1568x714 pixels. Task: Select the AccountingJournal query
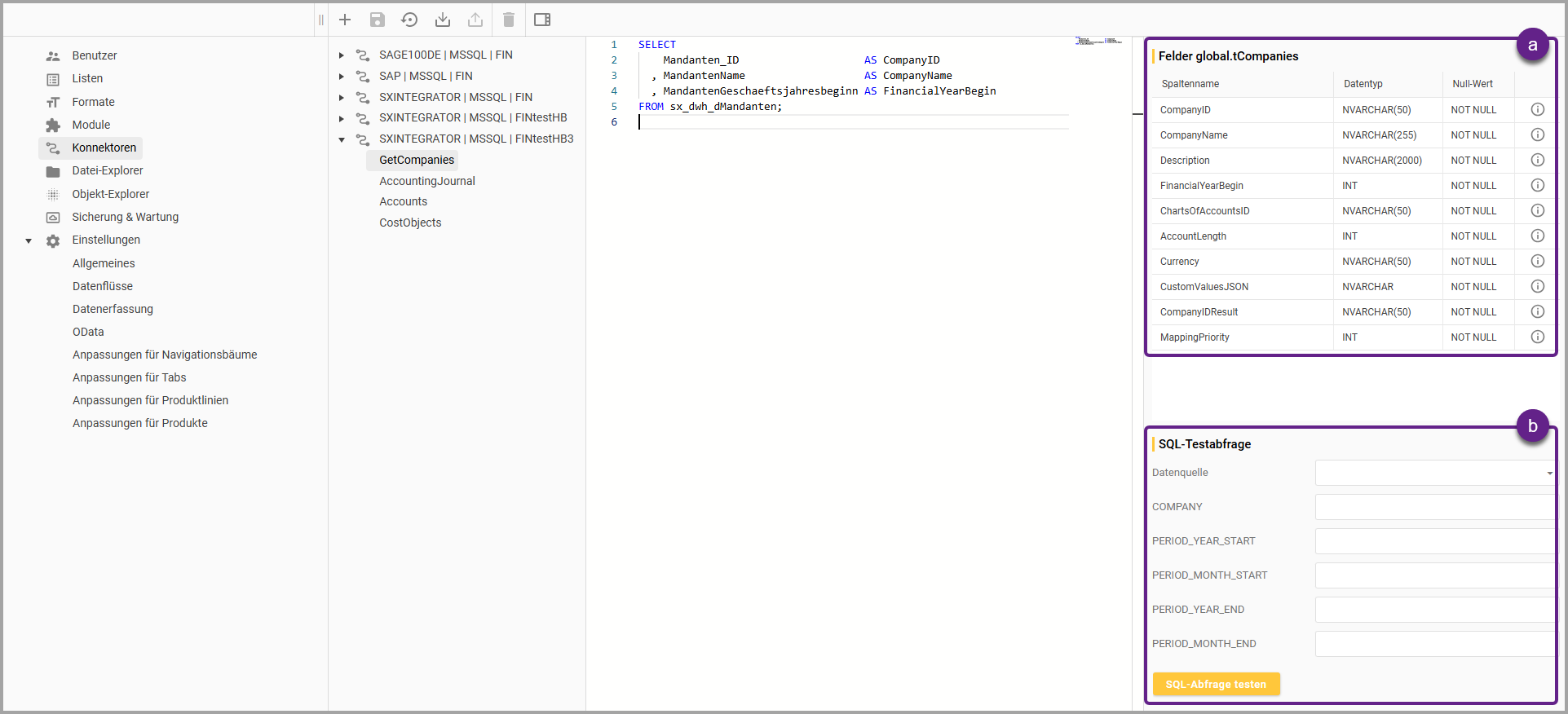(x=426, y=181)
